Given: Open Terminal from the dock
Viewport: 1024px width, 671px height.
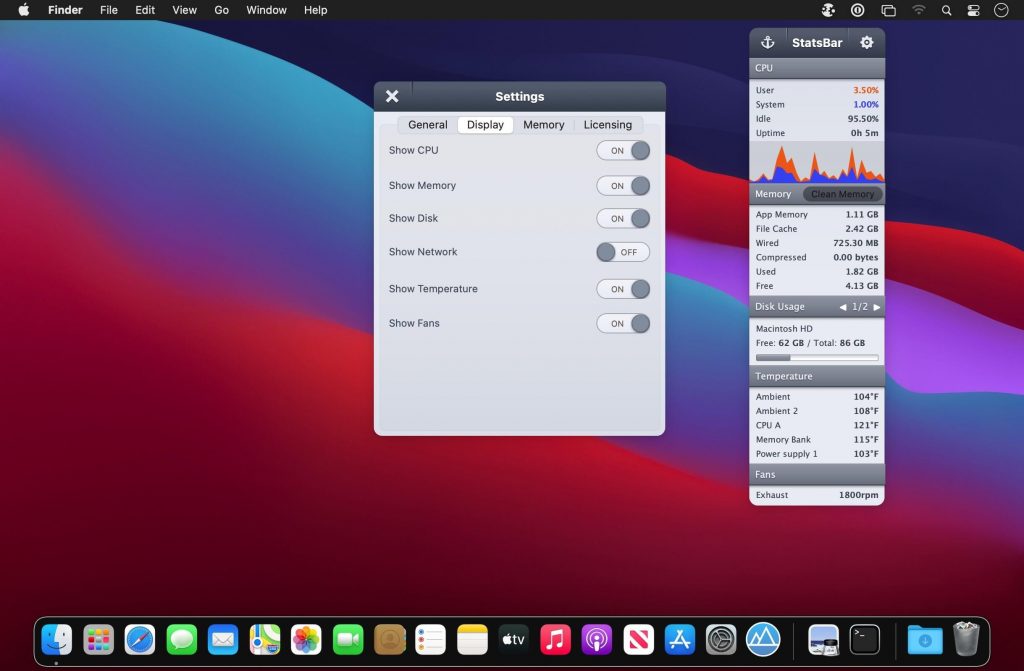Looking at the screenshot, I should pyautogui.click(x=864, y=639).
